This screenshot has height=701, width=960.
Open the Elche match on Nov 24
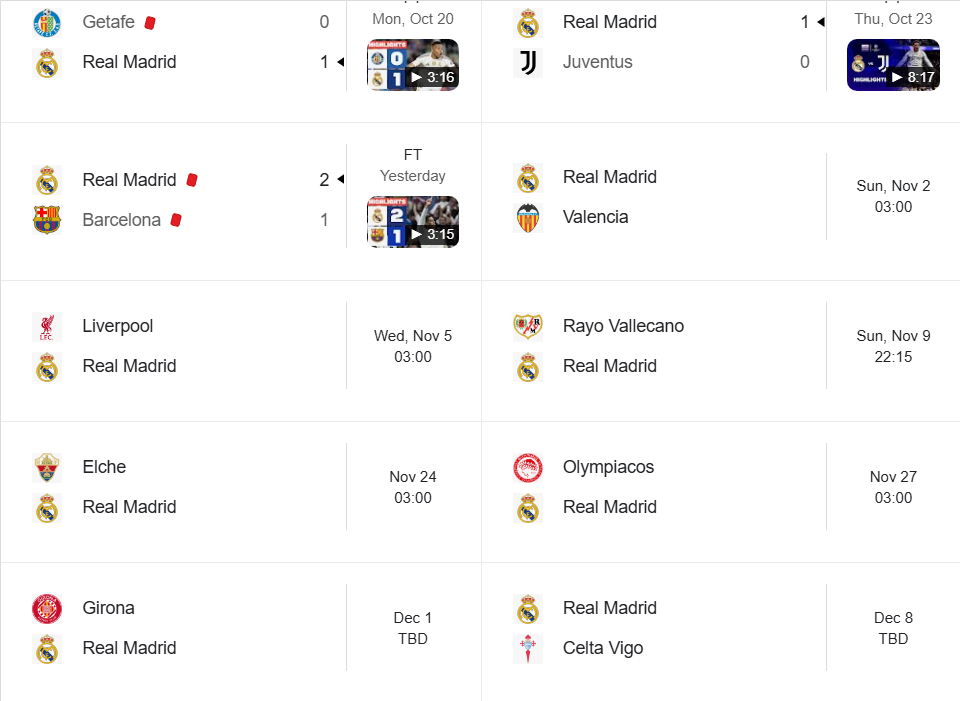tap(413, 487)
